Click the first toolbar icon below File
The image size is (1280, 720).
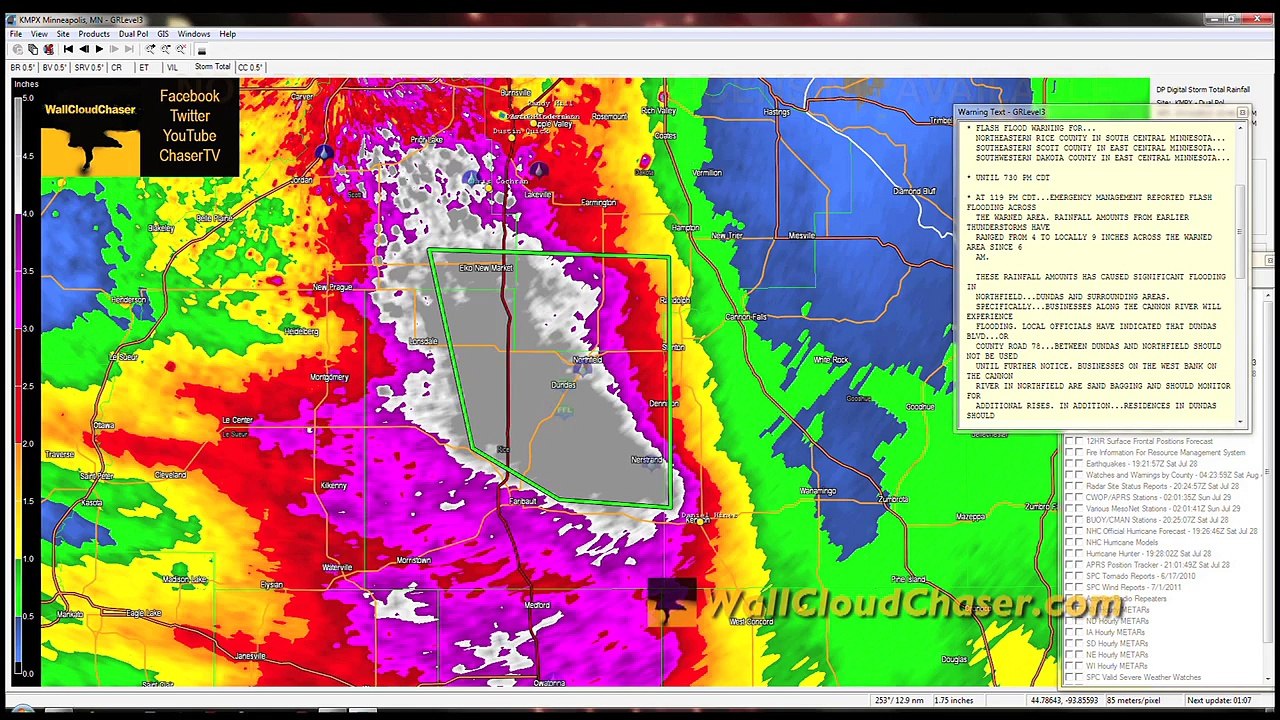click(17, 49)
